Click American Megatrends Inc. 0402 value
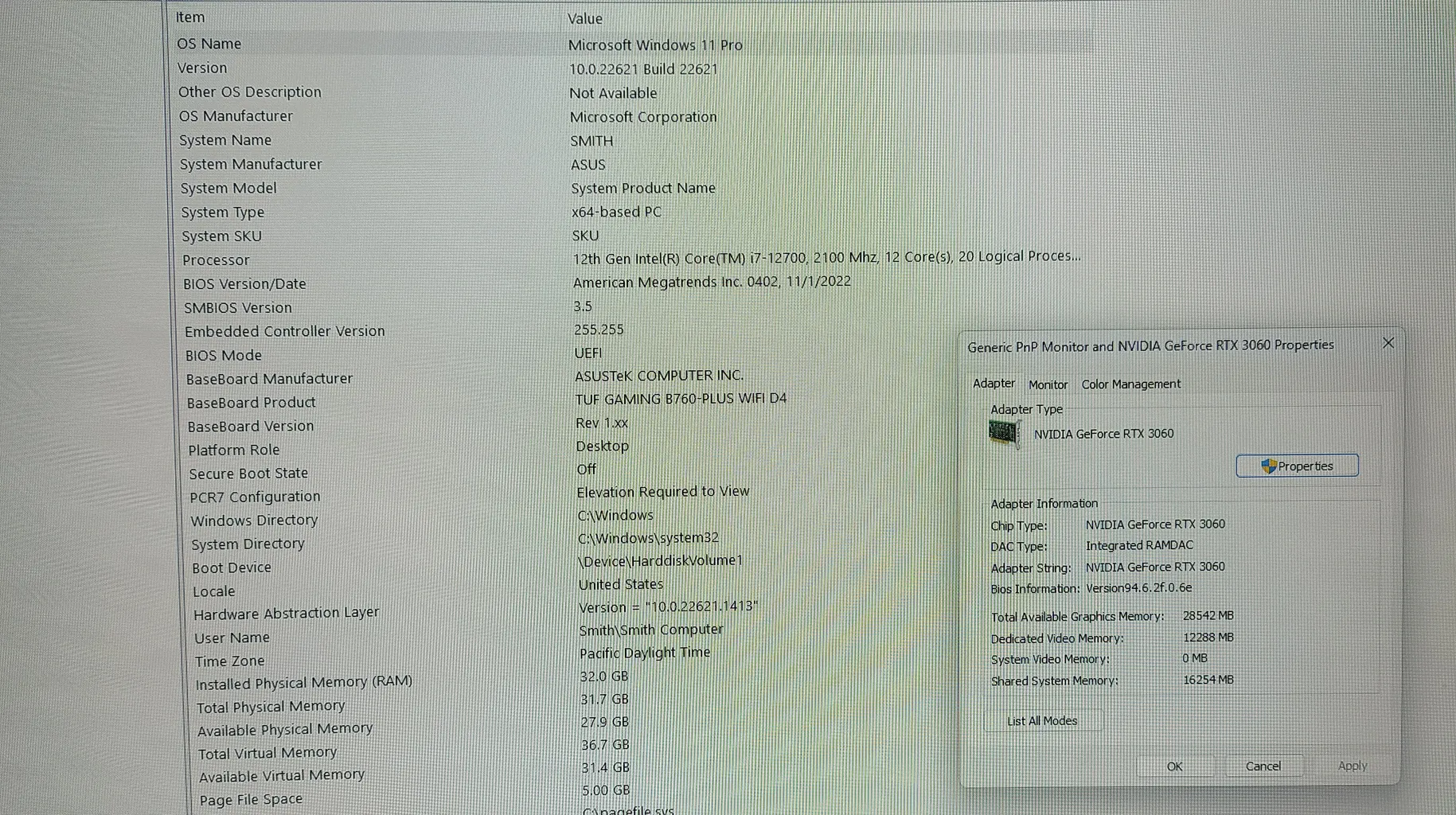This screenshot has height=815, width=1456. tap(712, 282)
